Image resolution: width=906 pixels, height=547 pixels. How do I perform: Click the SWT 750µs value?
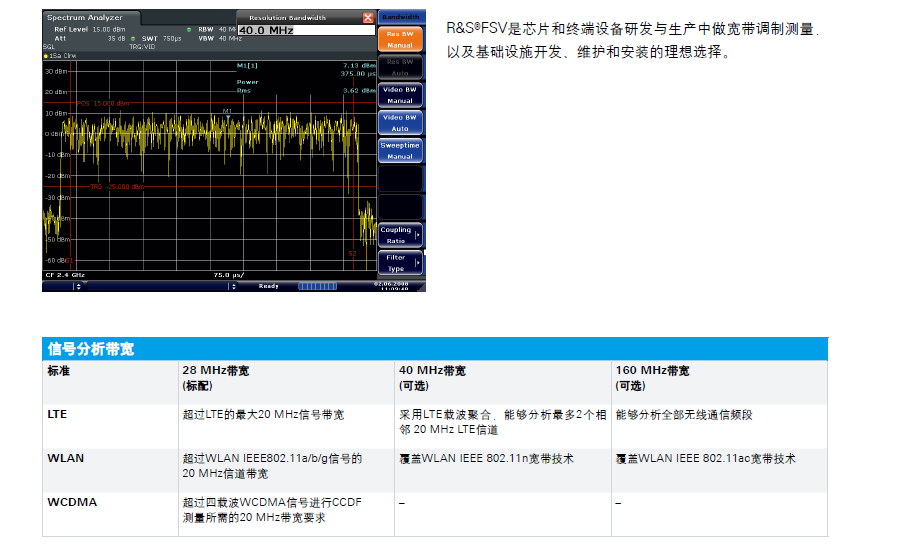pyautogui.click(x=172, y=39)
